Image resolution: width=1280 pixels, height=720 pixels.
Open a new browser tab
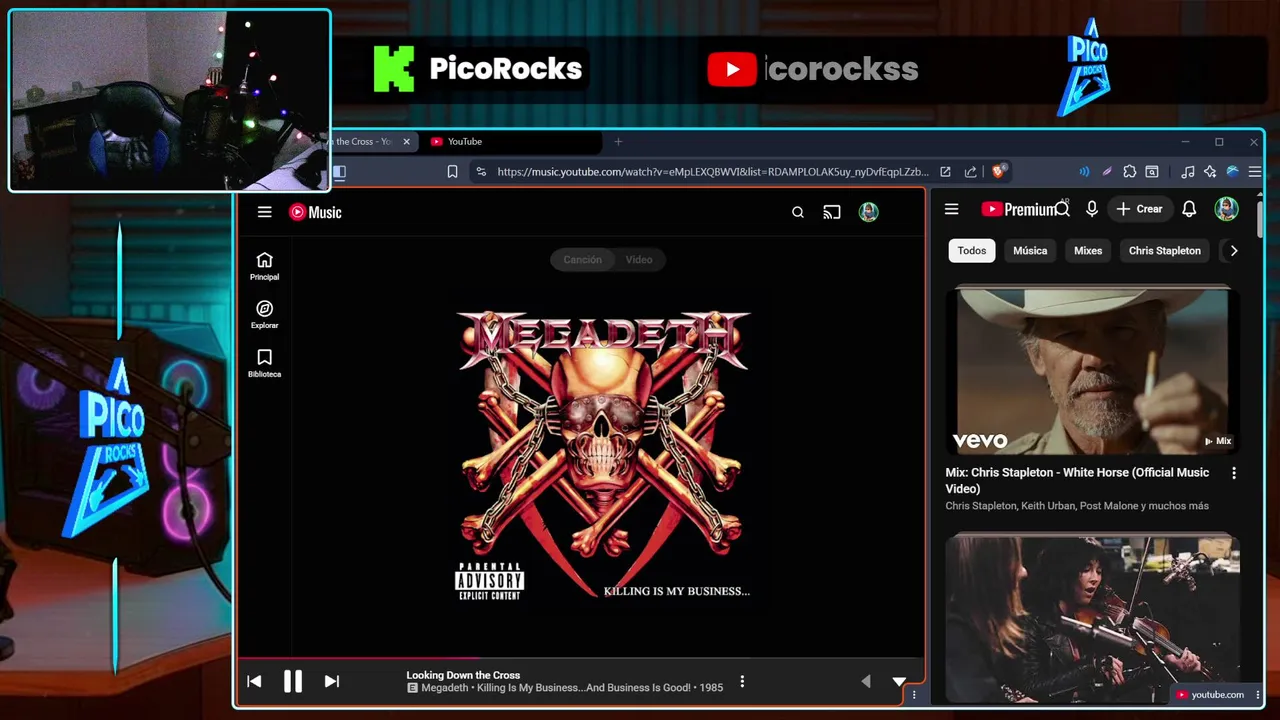coord(618,142)
